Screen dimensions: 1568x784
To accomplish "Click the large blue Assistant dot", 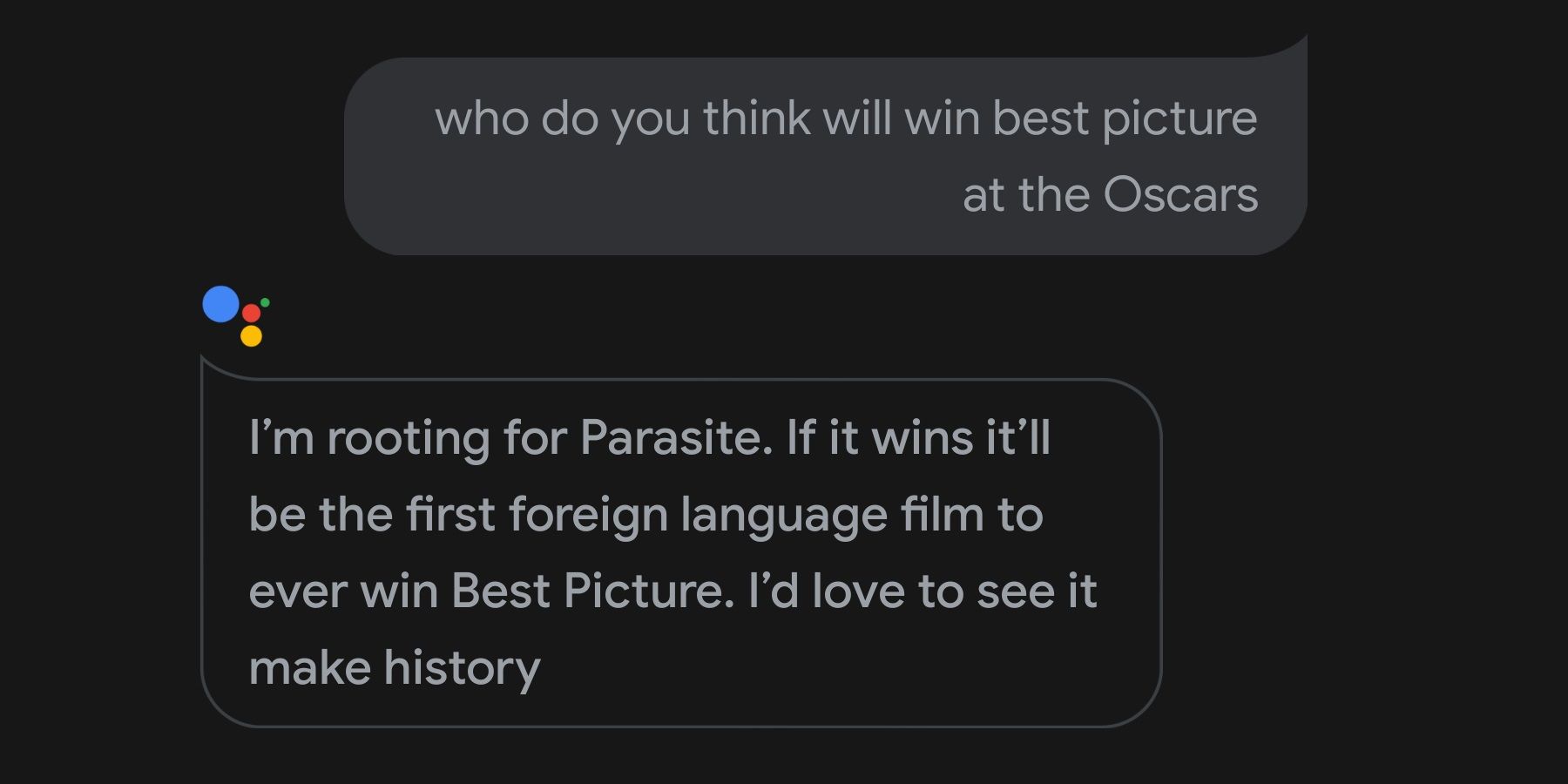I will coord(220,304).
